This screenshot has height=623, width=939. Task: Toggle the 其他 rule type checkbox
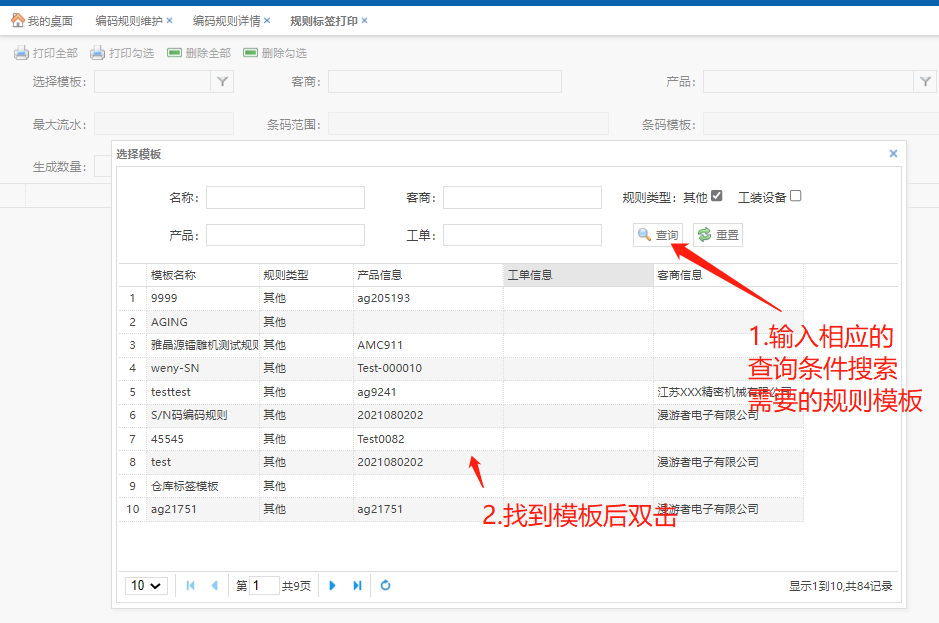pos(716,196)
